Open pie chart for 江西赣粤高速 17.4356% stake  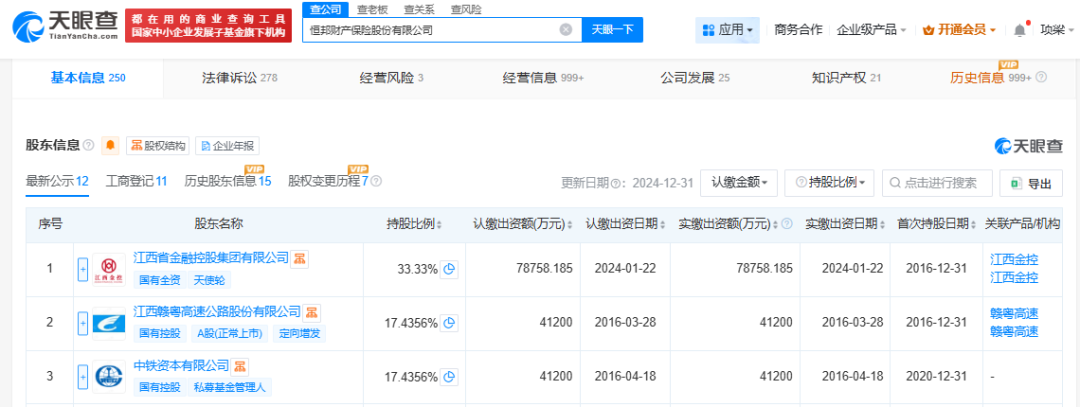[450, 323]
